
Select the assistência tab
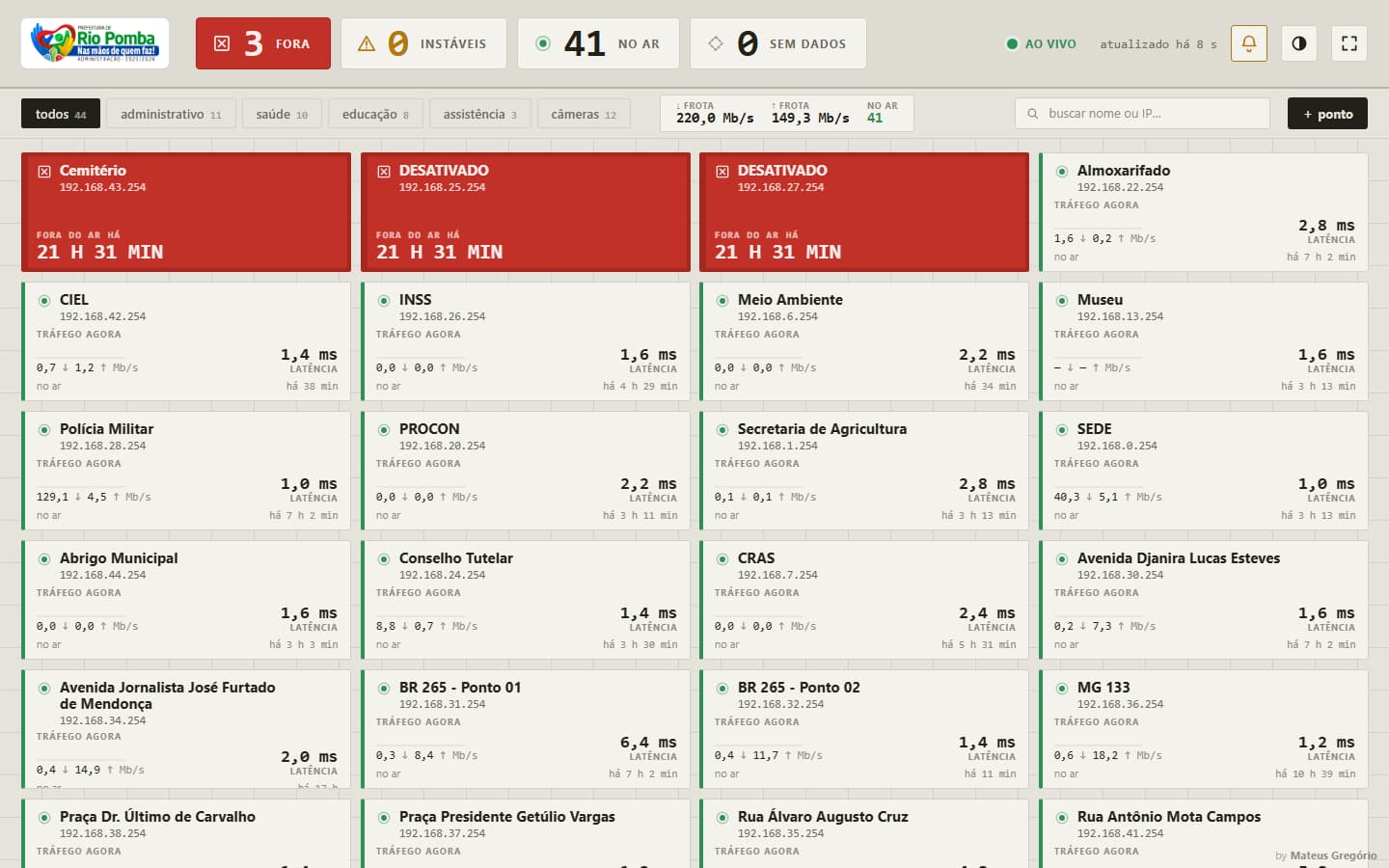(479, 114)
